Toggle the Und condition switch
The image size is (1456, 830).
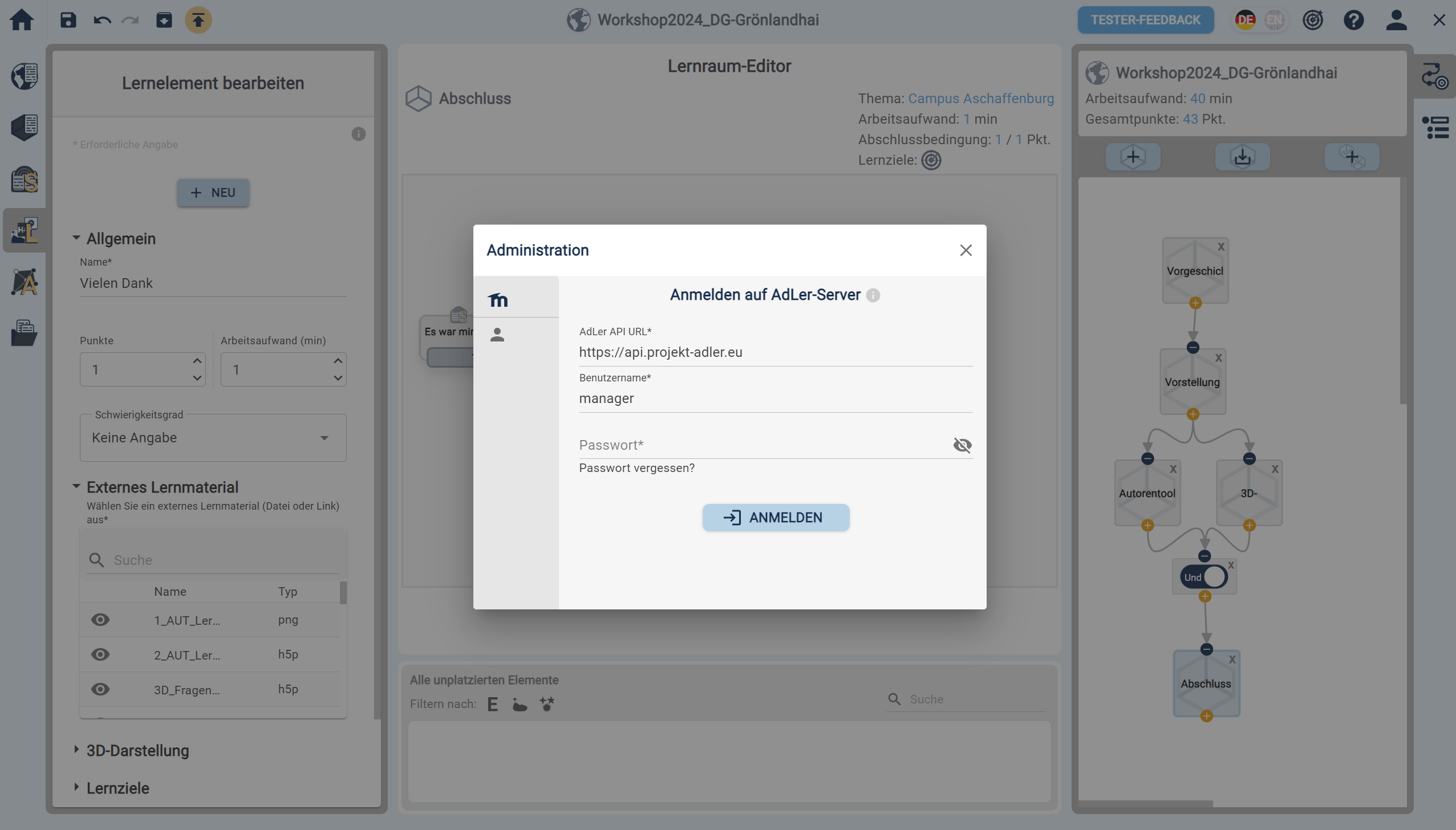[x=1204, y=577]
